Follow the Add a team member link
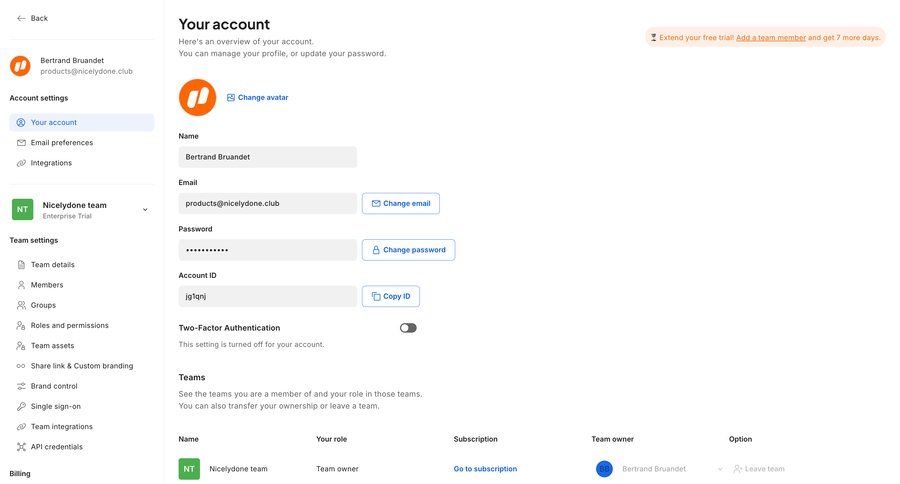The image size is (900, 484). pyautogui.click(x=770, y=37)
